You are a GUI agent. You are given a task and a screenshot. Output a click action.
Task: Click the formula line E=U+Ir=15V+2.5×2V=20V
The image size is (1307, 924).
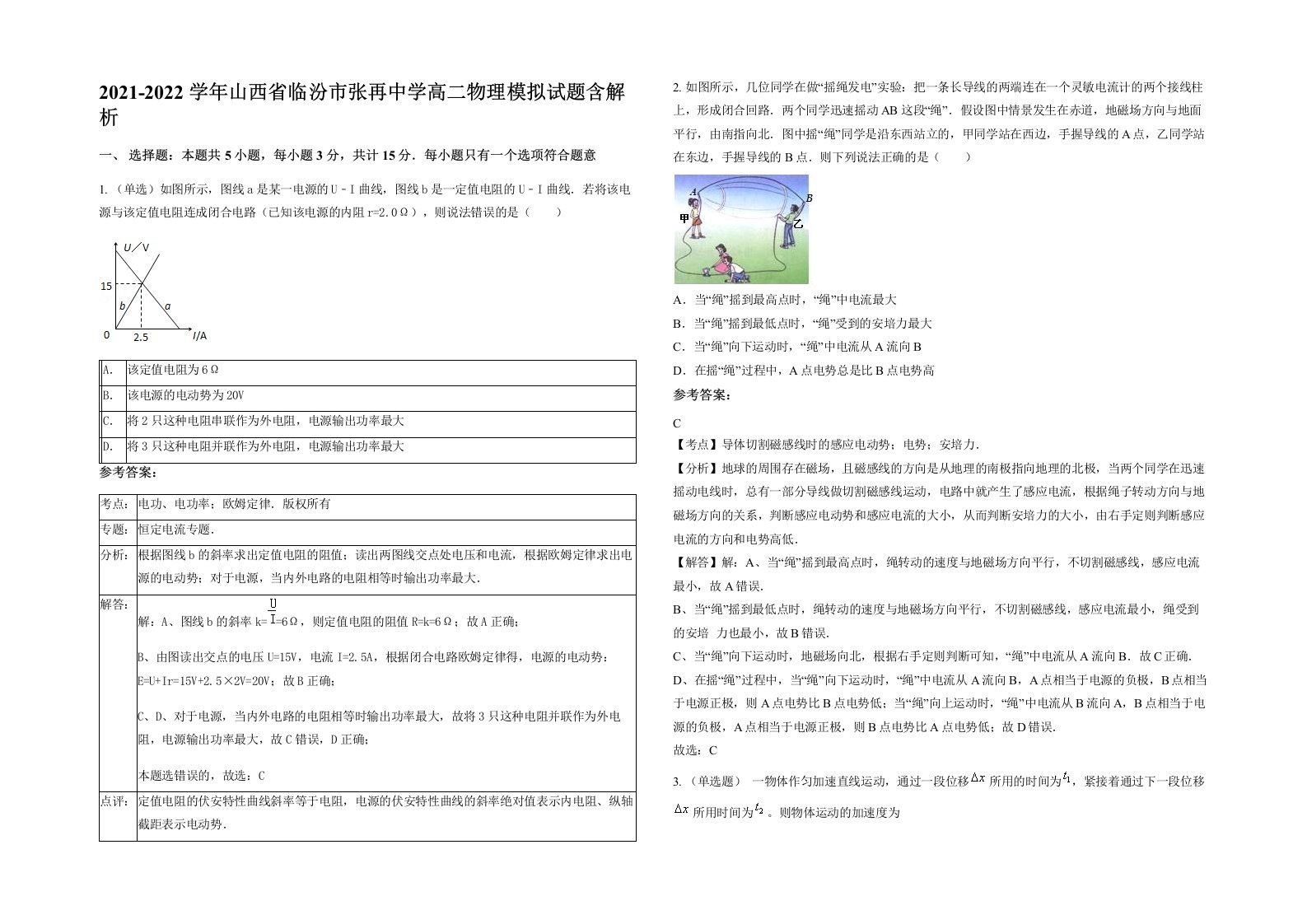[x=236, y=681]
